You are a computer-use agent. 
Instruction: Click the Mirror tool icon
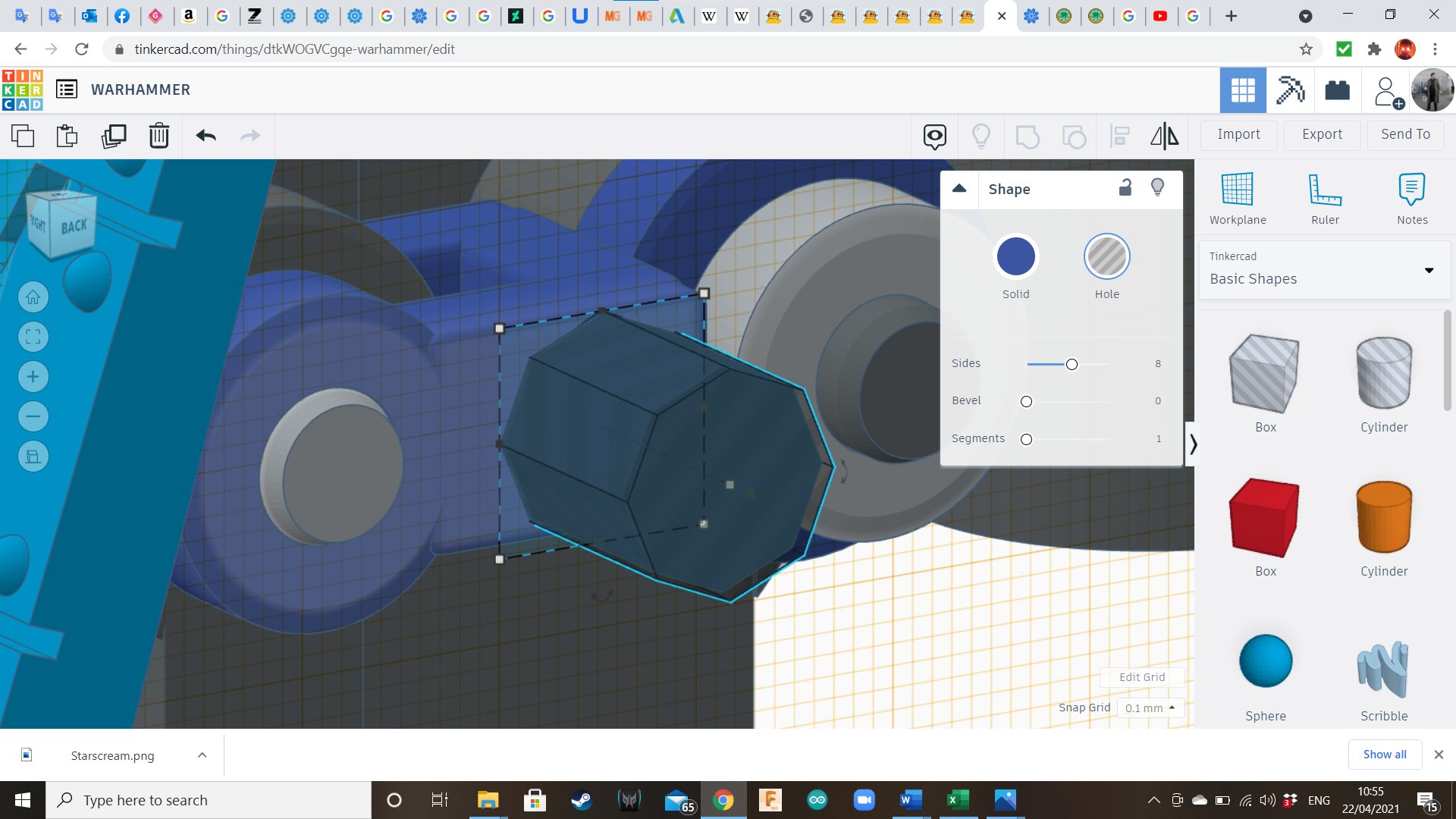coord(1164,136)
